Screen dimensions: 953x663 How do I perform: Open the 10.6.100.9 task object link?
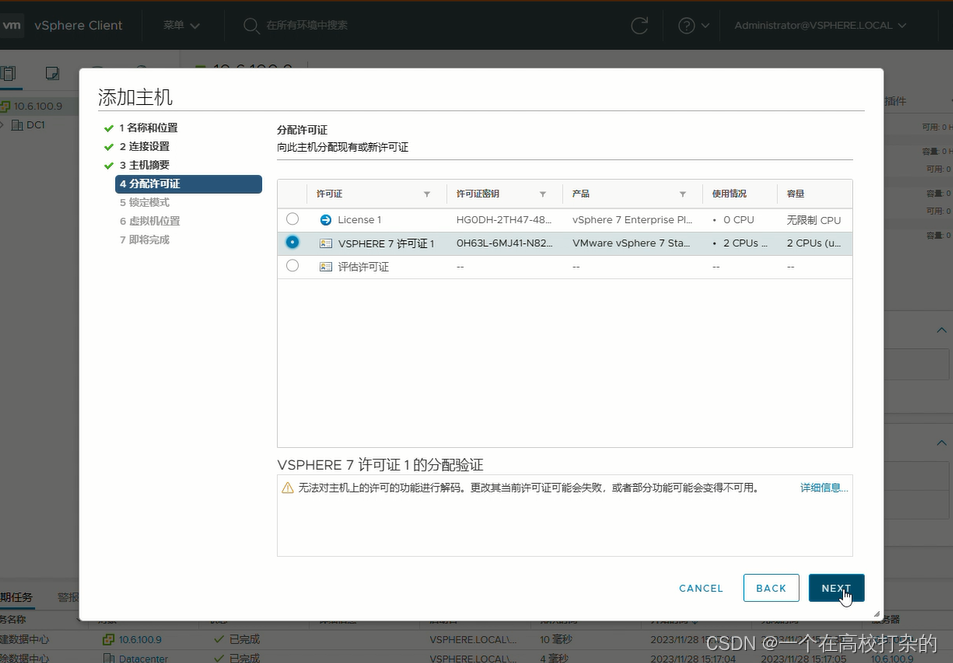click(140, 640)
